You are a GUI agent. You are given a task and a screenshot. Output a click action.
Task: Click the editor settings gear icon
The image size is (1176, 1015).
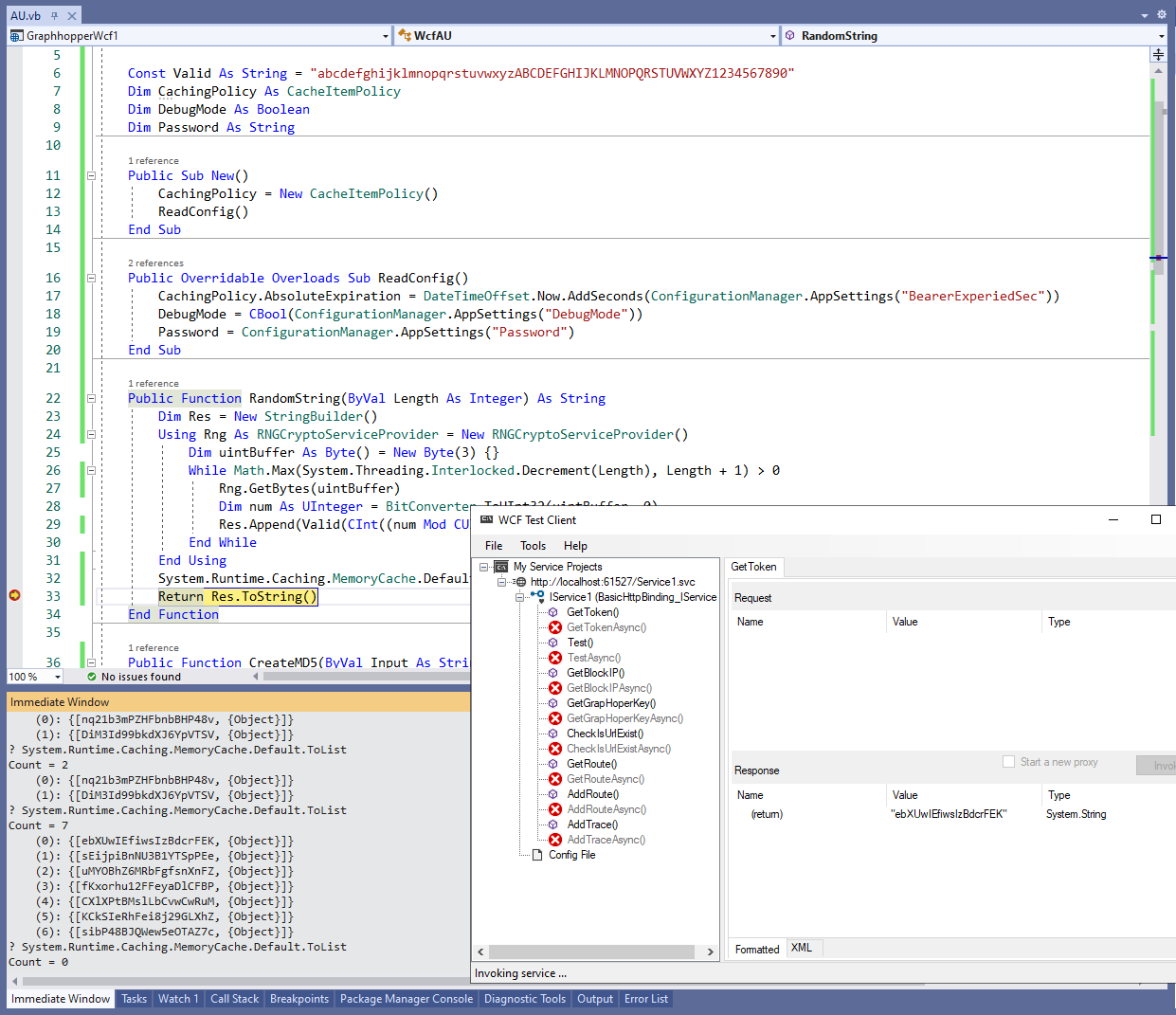click(1162, 15)
